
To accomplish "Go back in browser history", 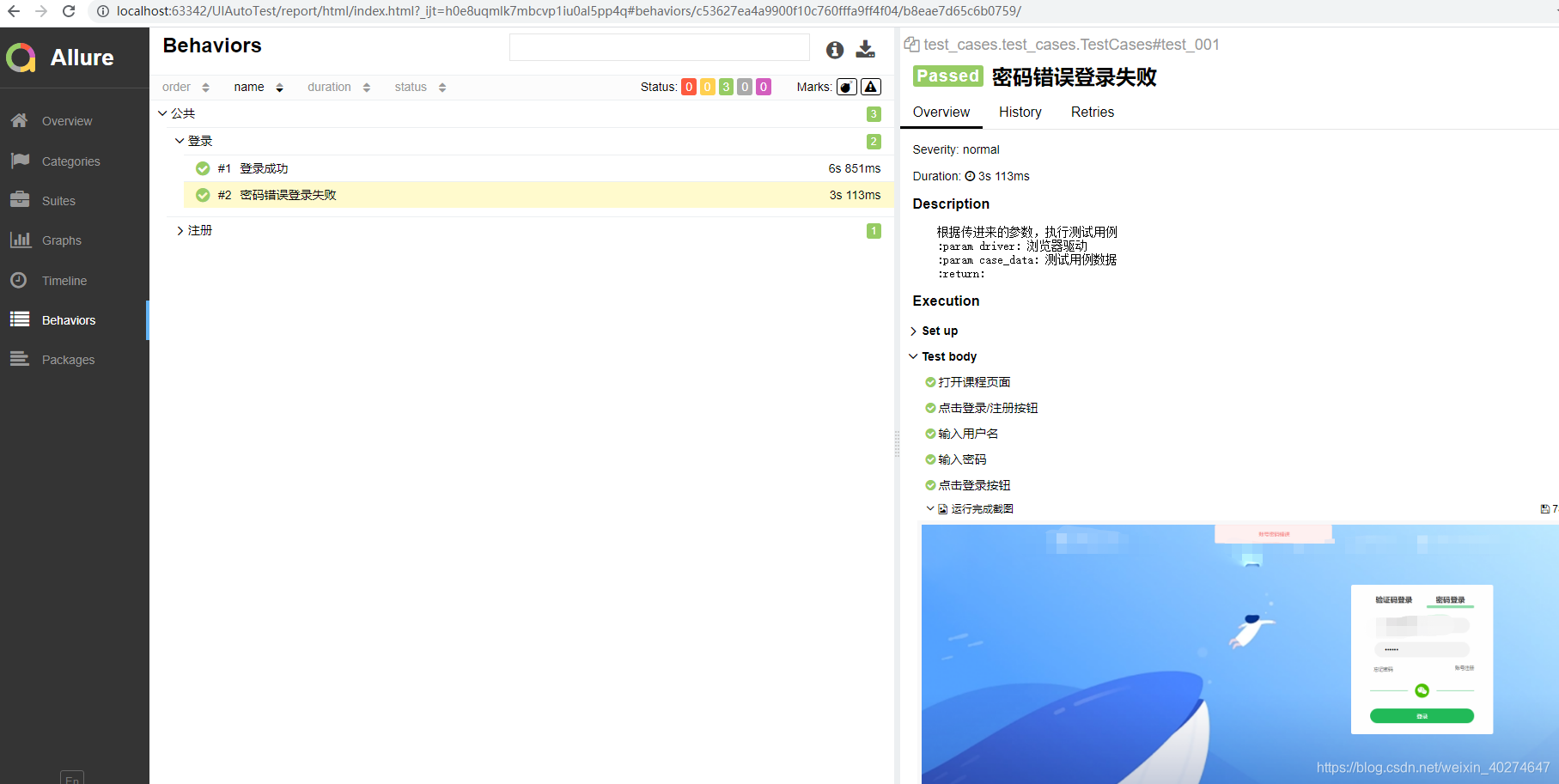I will [14, 11].
